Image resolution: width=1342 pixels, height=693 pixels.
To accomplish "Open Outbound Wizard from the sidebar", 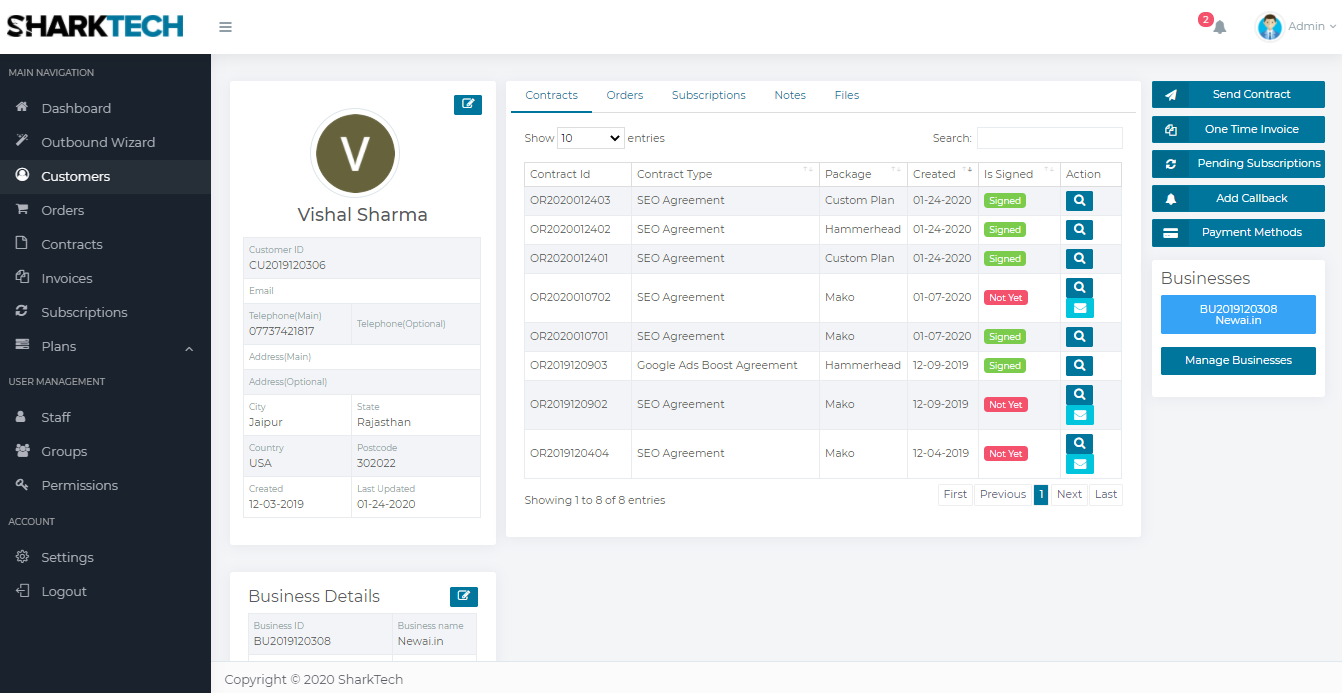I will pos(97,142).
